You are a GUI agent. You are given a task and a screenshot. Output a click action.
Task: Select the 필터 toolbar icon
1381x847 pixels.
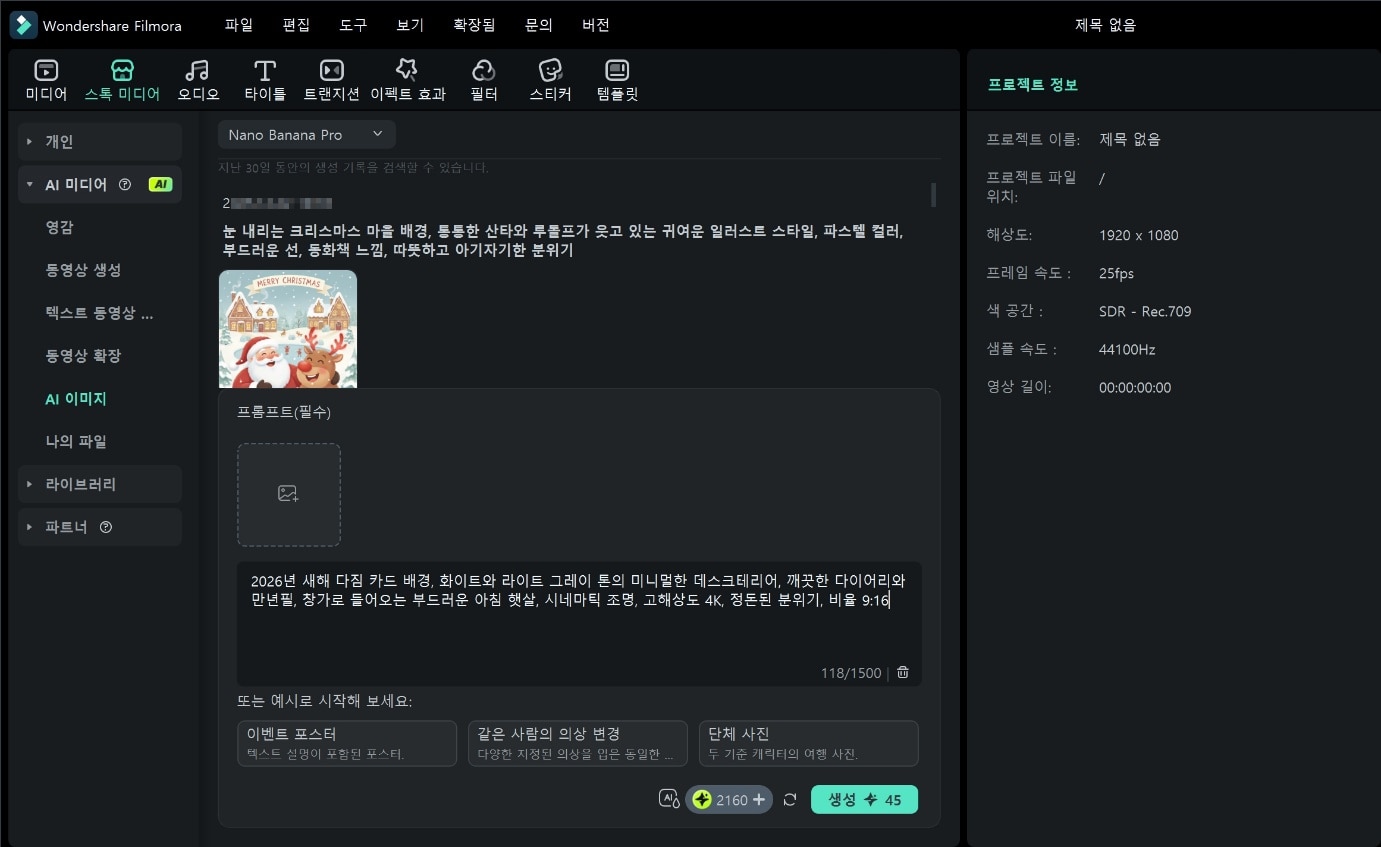coord(483,79)
